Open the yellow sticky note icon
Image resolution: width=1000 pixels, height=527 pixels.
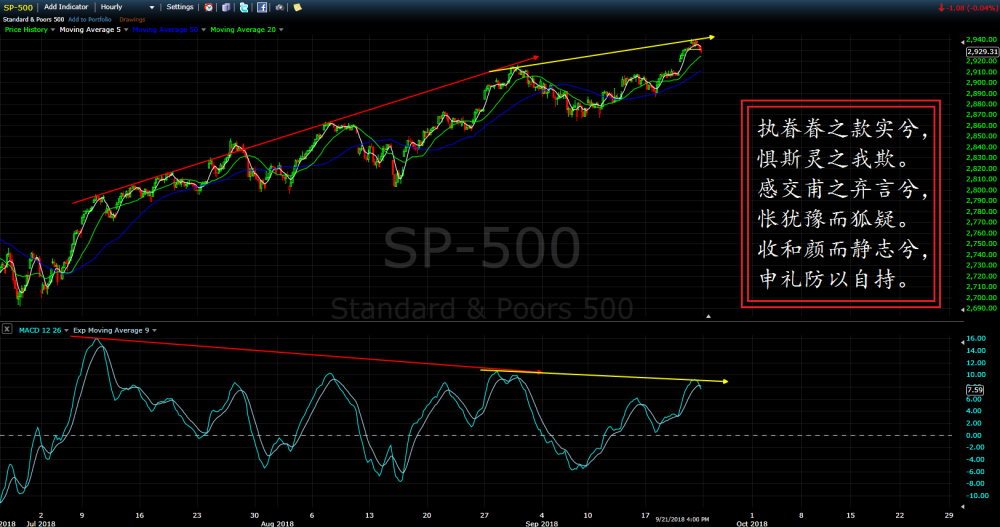click(x=297, y=8)
